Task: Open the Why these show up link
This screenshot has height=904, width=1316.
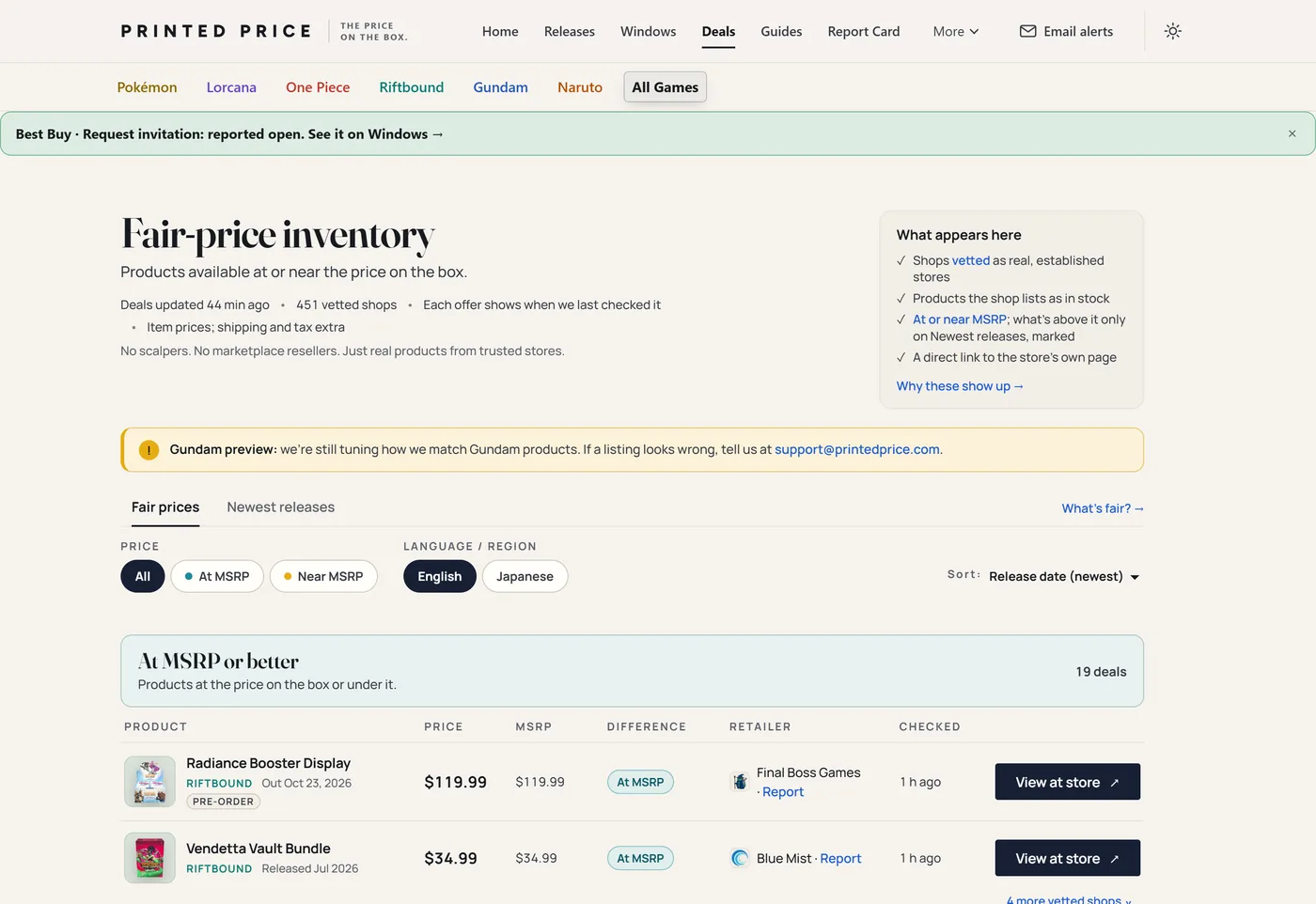Action: [x=960, y=386]
